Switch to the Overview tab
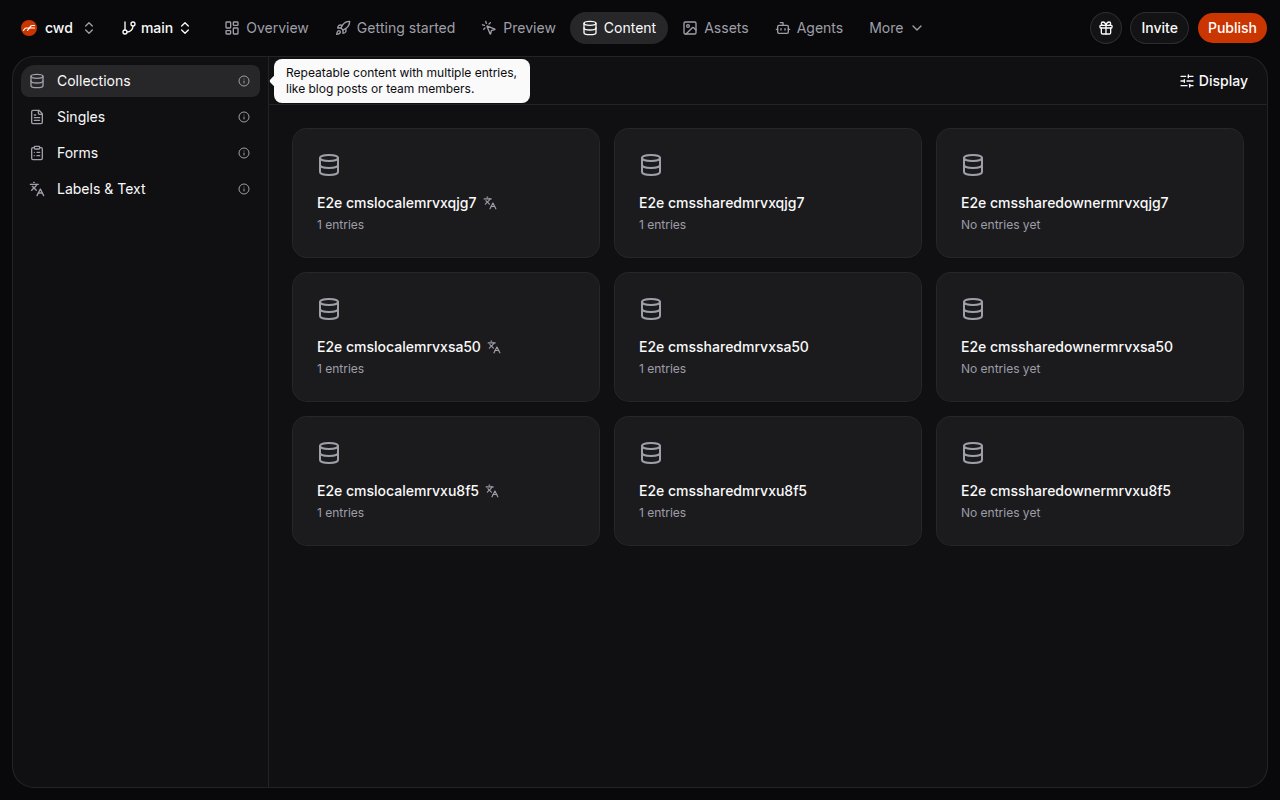 pos(267,28)
